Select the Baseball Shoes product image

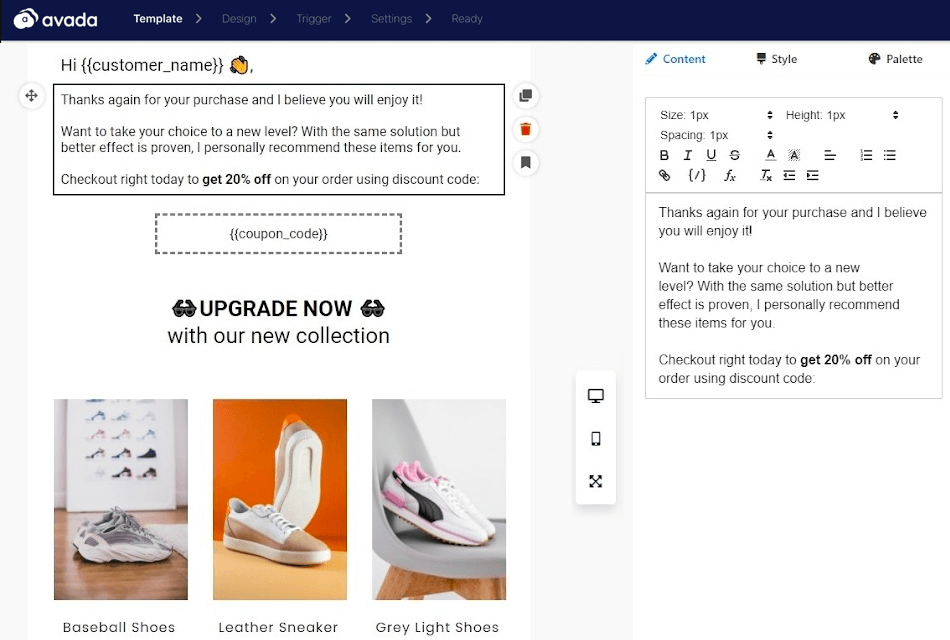[121, 499]
